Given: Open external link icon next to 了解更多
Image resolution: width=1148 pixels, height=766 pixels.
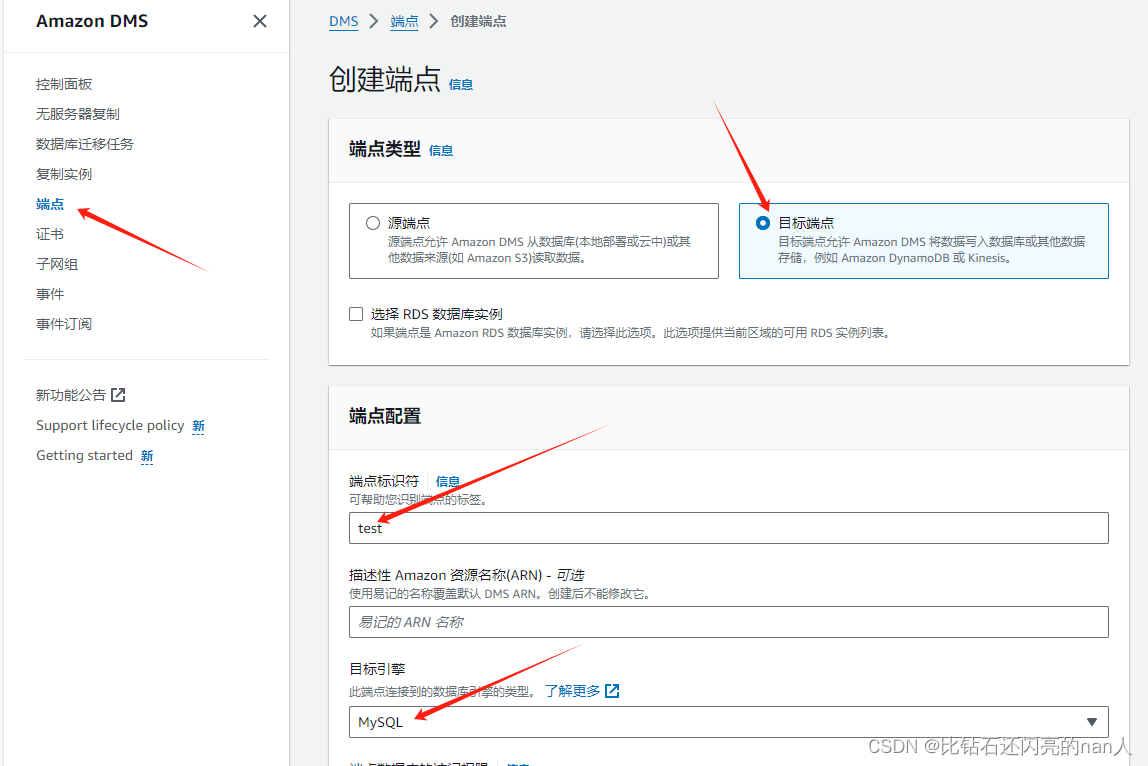Looking at the screenshot, I should tap(612, 691).
